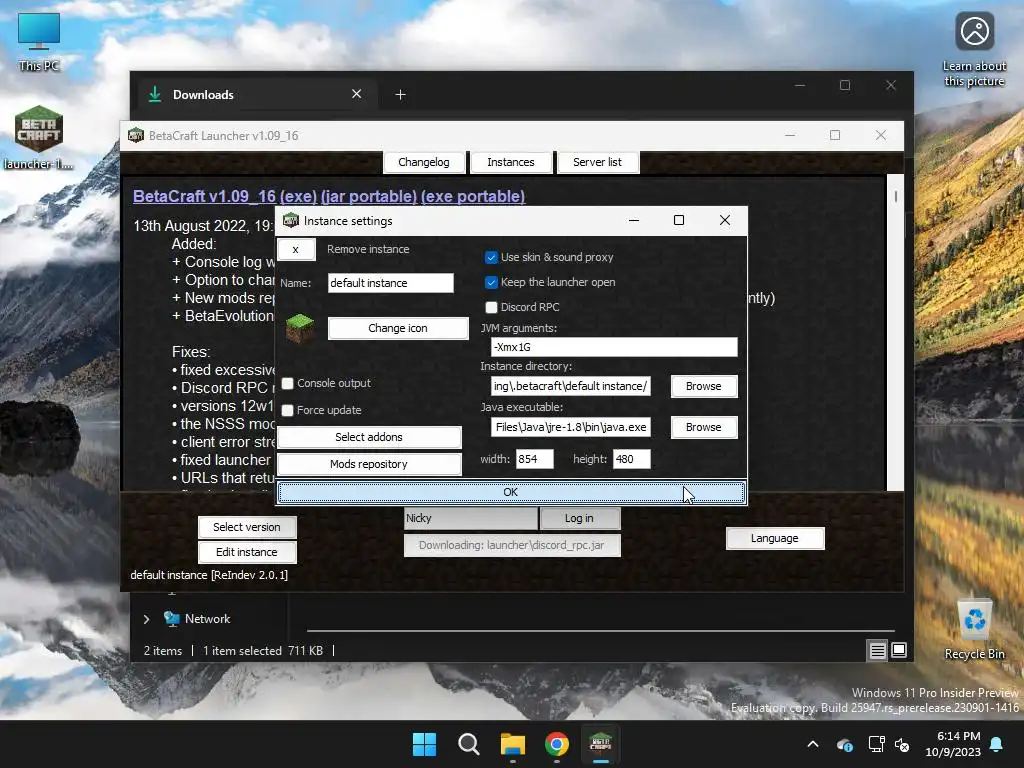Launch Google Chrome from taskbar
This screenshot has width=1024, height=768.
coord(556,744)
